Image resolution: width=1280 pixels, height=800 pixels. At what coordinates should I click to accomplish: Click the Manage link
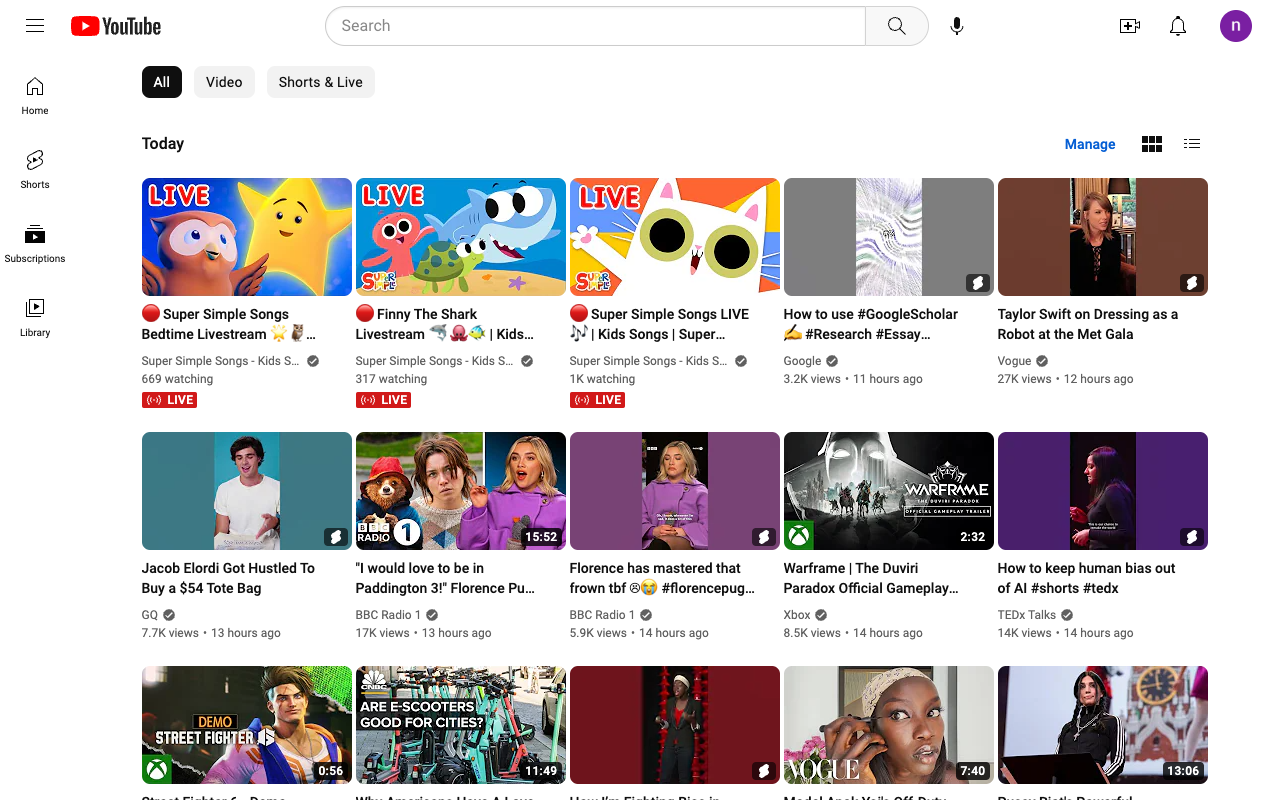(1090, 144)
